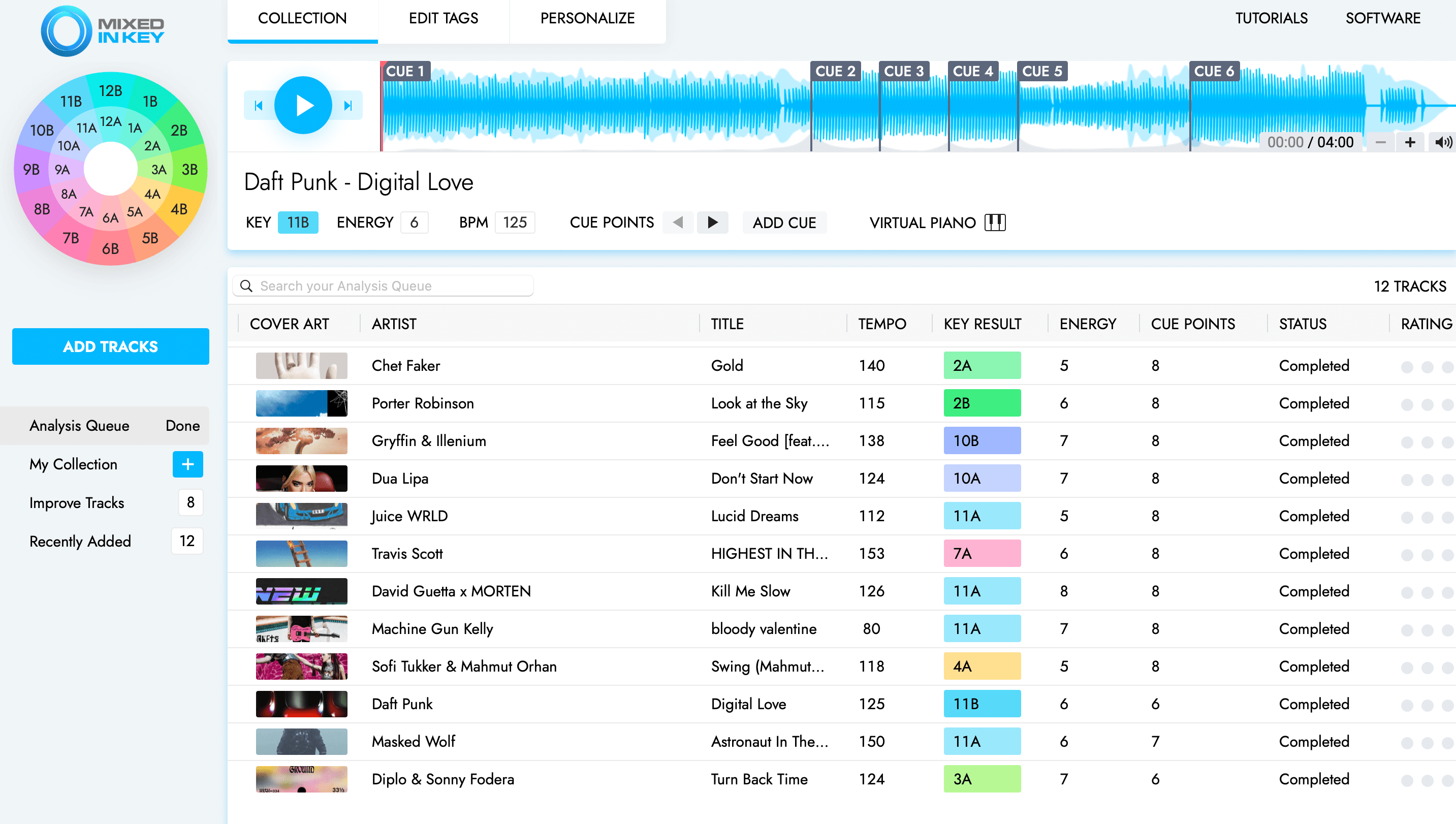Click ADD TRACKS button in sidebar

pyautogui.click(x=111, y=347)
